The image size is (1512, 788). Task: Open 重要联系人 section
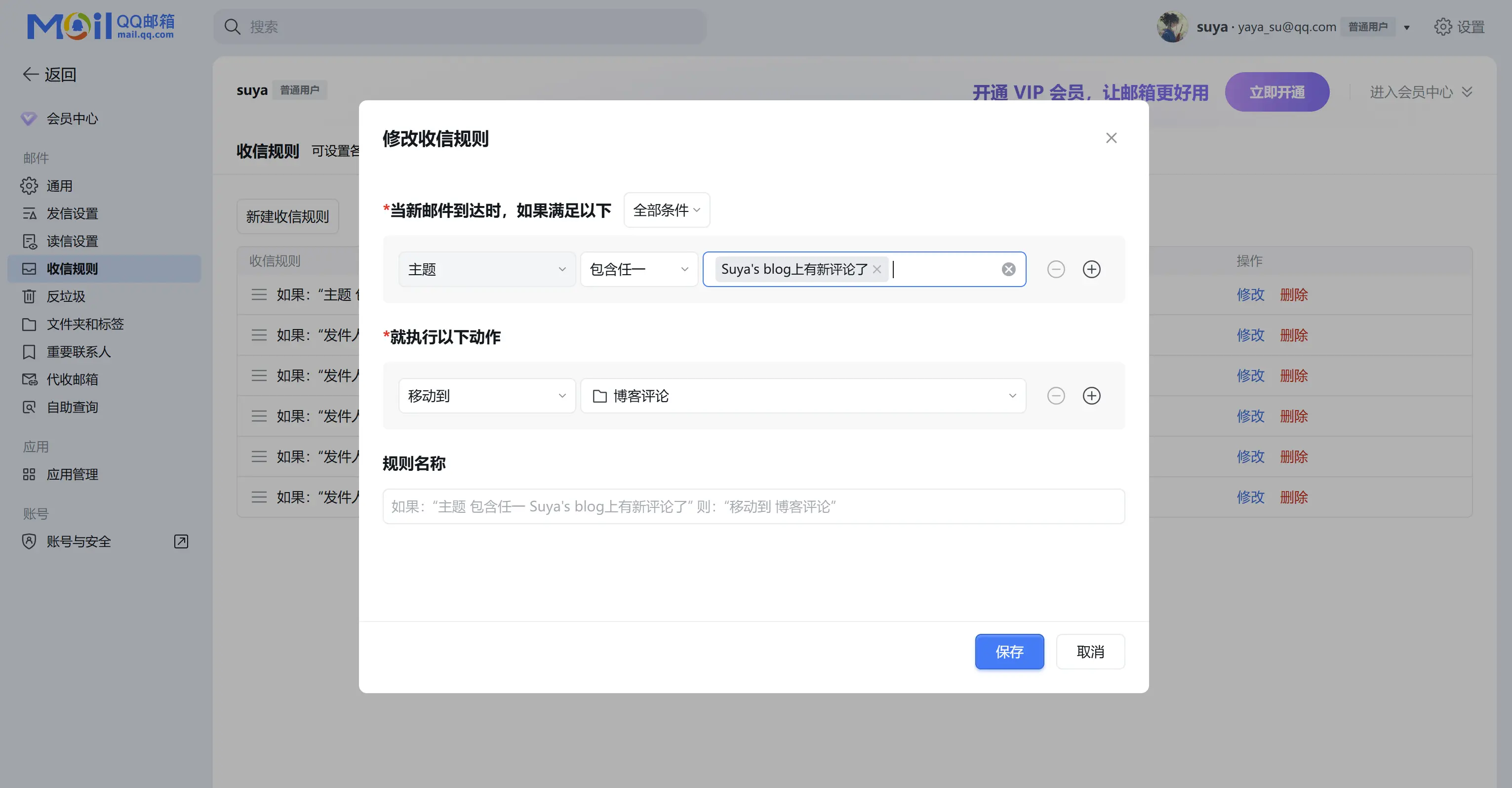tap(79, 352)
